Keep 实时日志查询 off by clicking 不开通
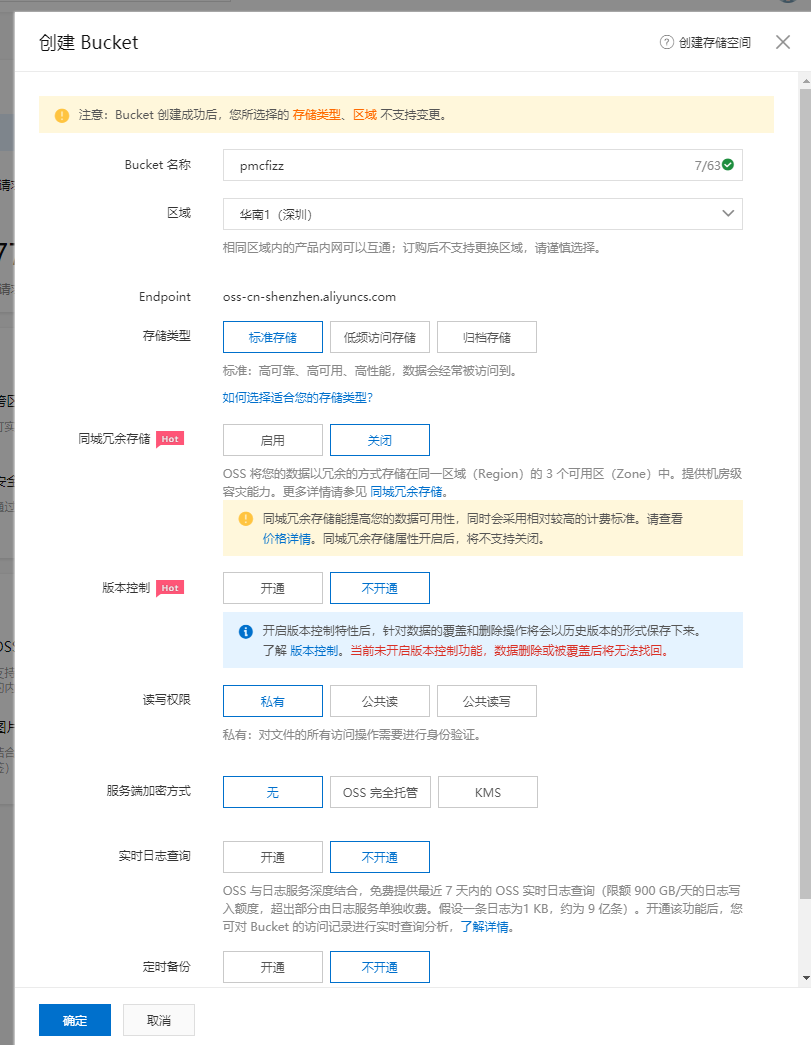This screenshot has height=1045, width=811. coord(379,857)
